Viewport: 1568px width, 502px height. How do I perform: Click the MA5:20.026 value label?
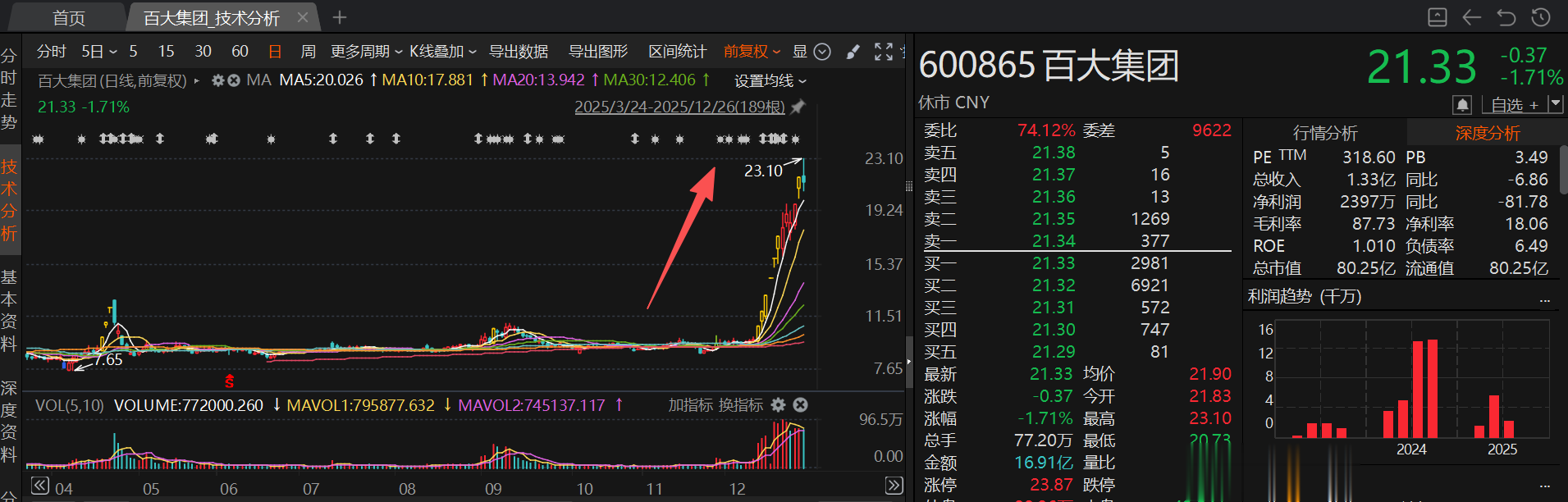[x=321, y=80]
